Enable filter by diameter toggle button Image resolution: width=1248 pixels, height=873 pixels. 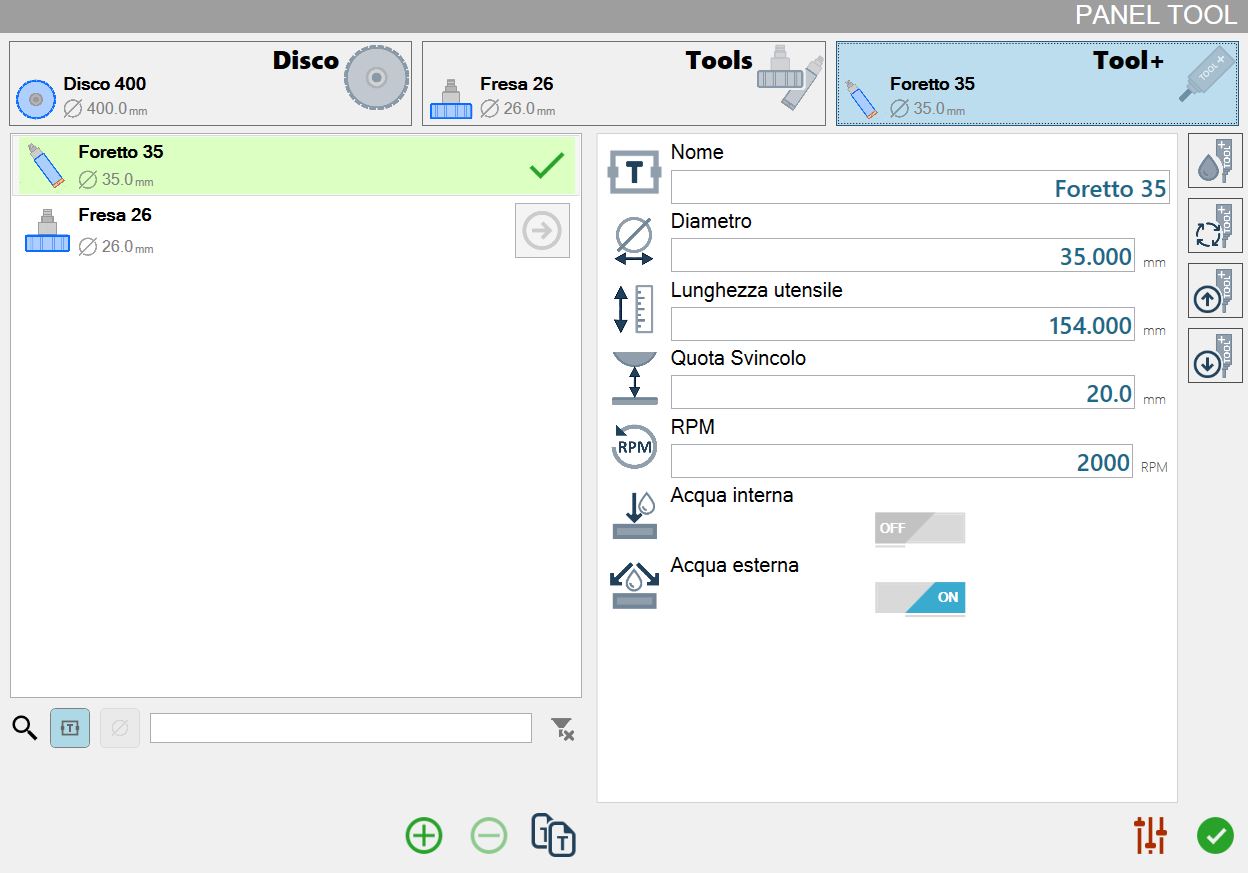[x=120, y=728]
